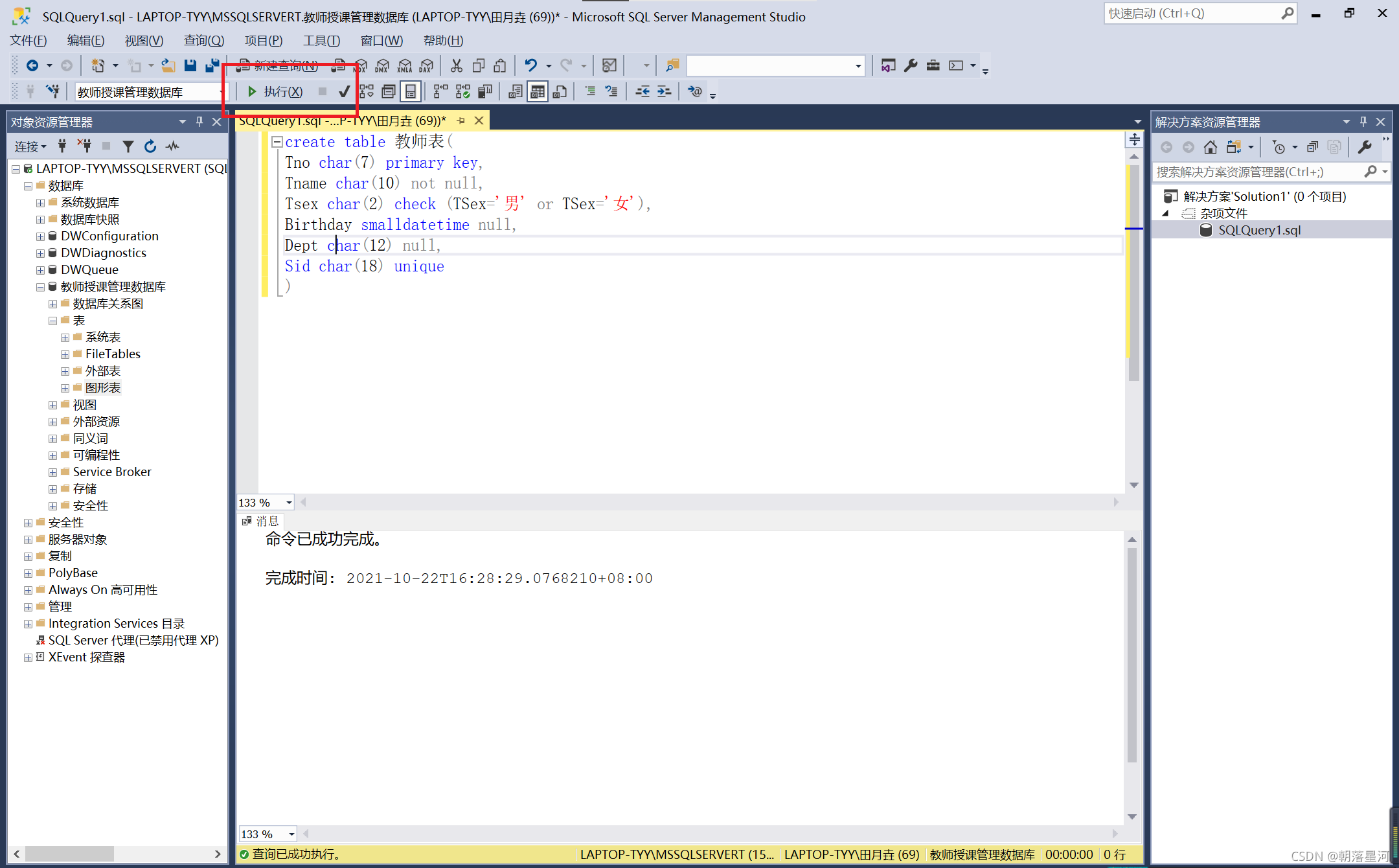Open the editor zoom 133 % dropdown

pyautogui.click(x=289, y=503)
